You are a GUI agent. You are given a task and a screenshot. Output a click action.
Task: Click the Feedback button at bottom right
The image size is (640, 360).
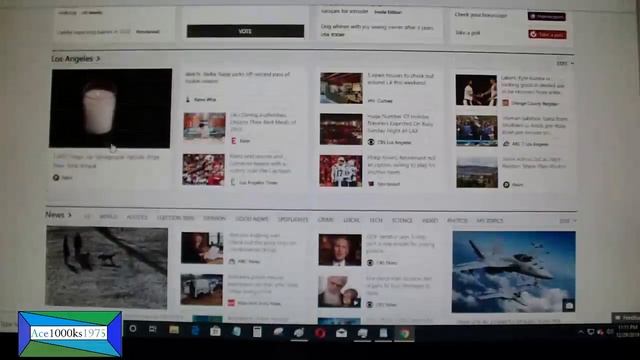(x=627, y=317)
